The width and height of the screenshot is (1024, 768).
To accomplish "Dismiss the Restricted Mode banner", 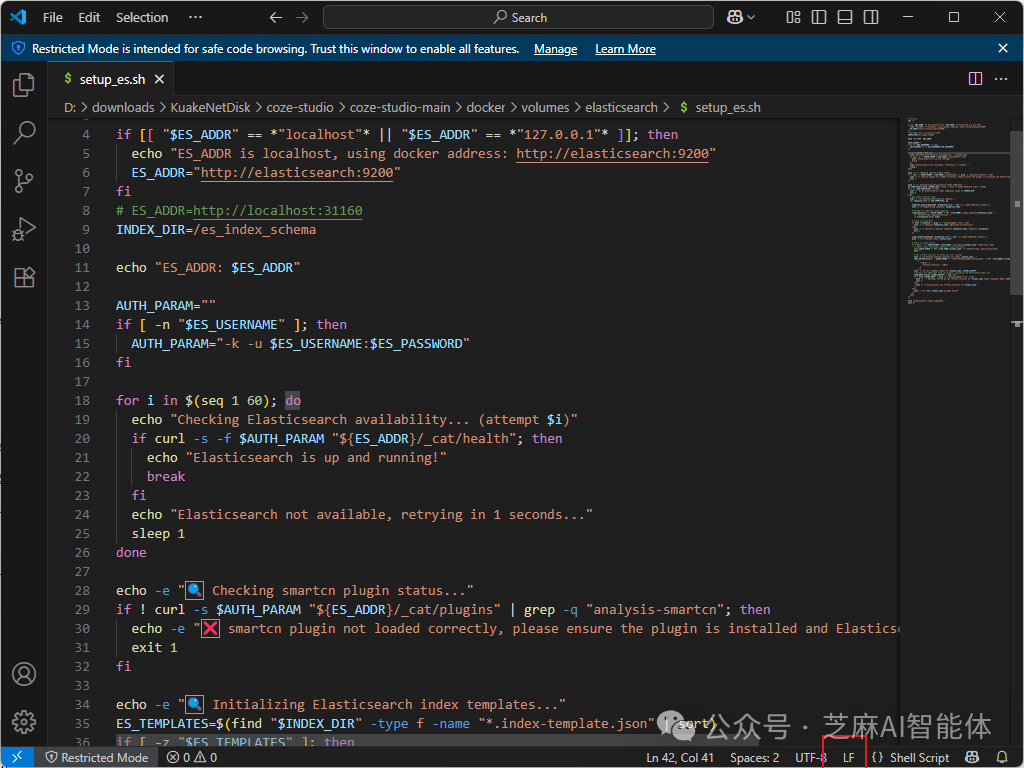I will (1003, 48).
